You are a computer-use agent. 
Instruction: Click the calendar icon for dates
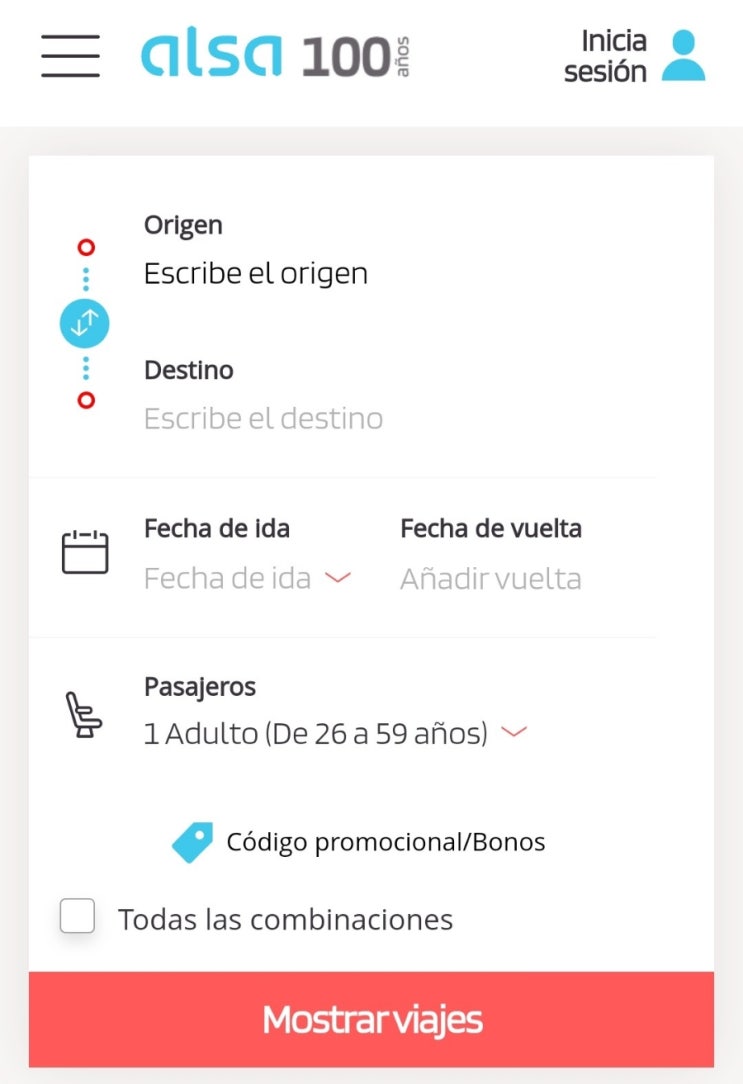(x=85, y=552)
